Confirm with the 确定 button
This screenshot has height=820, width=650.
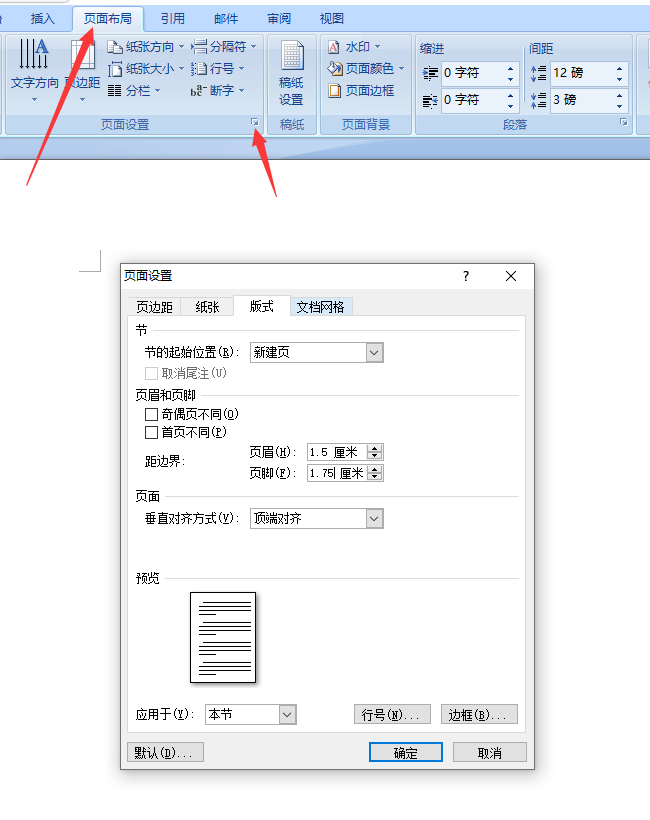(x=406, y=753)
